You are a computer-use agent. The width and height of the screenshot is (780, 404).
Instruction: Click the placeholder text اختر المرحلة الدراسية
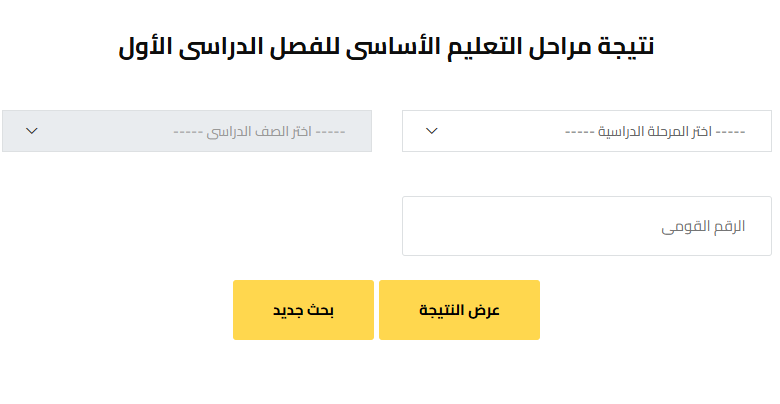(x=654, y=131)
